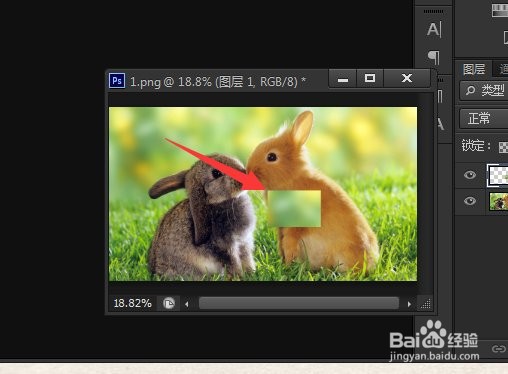Switch to the 图层 tab
Screen dimensions: 508x374
(x=474, y=69)
